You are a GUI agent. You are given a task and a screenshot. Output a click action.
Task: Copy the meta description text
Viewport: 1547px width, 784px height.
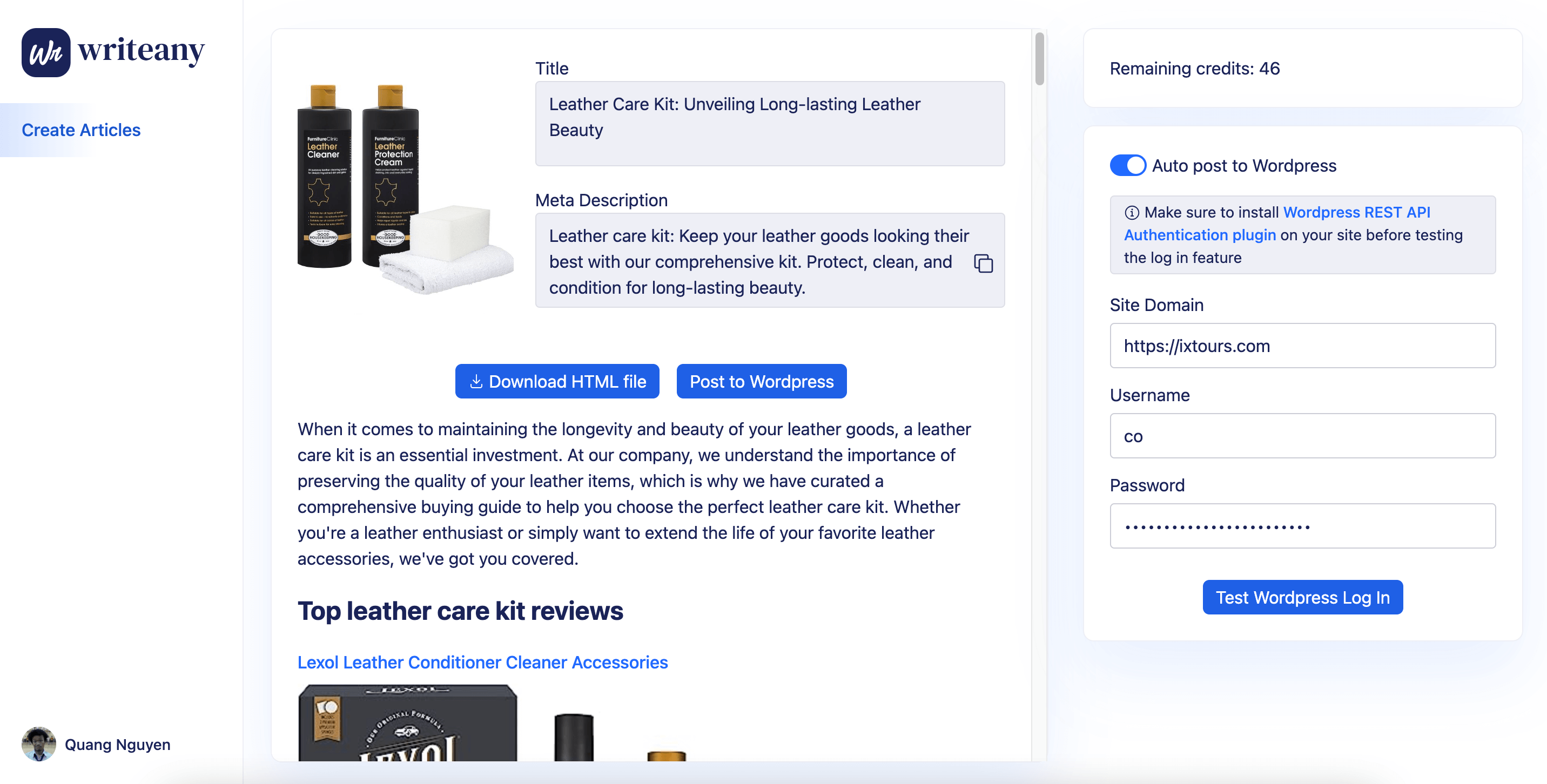coord(983,263)
